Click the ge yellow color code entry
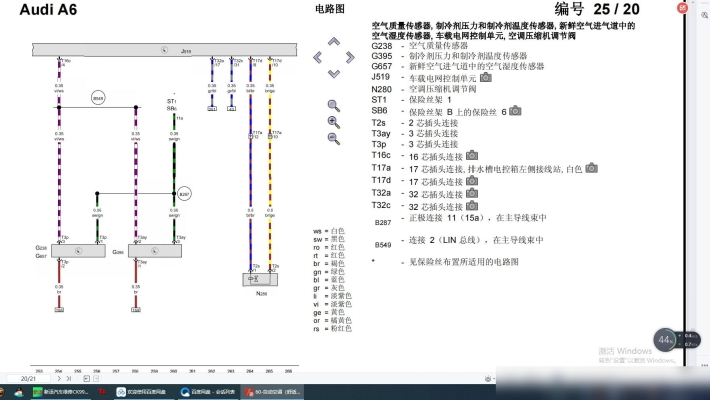 click(329, 312)
